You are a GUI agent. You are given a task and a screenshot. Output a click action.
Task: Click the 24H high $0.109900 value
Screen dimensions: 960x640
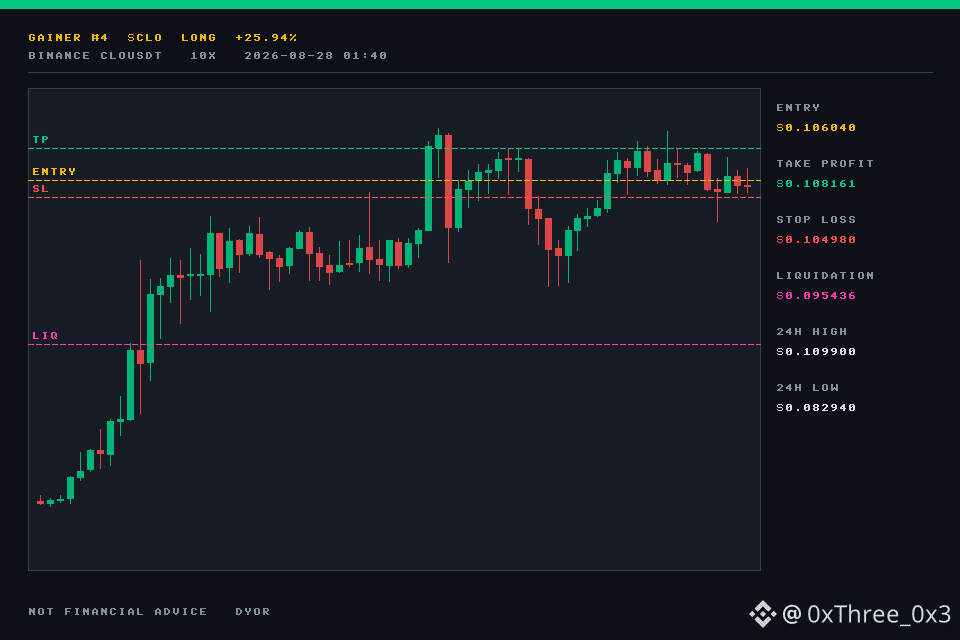coord(816,352)
